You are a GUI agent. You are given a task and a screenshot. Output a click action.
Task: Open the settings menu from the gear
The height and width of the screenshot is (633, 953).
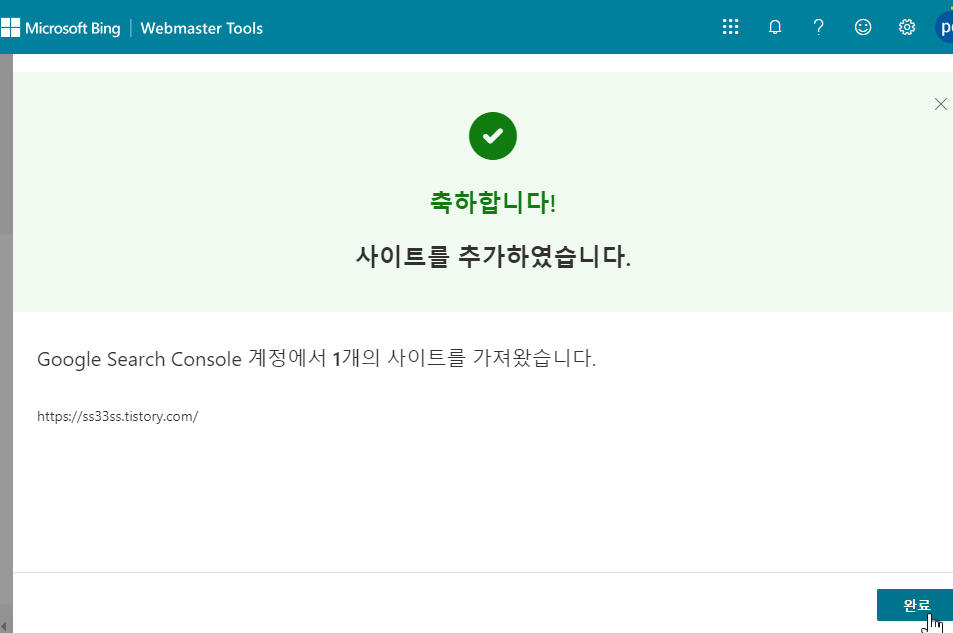906,27
